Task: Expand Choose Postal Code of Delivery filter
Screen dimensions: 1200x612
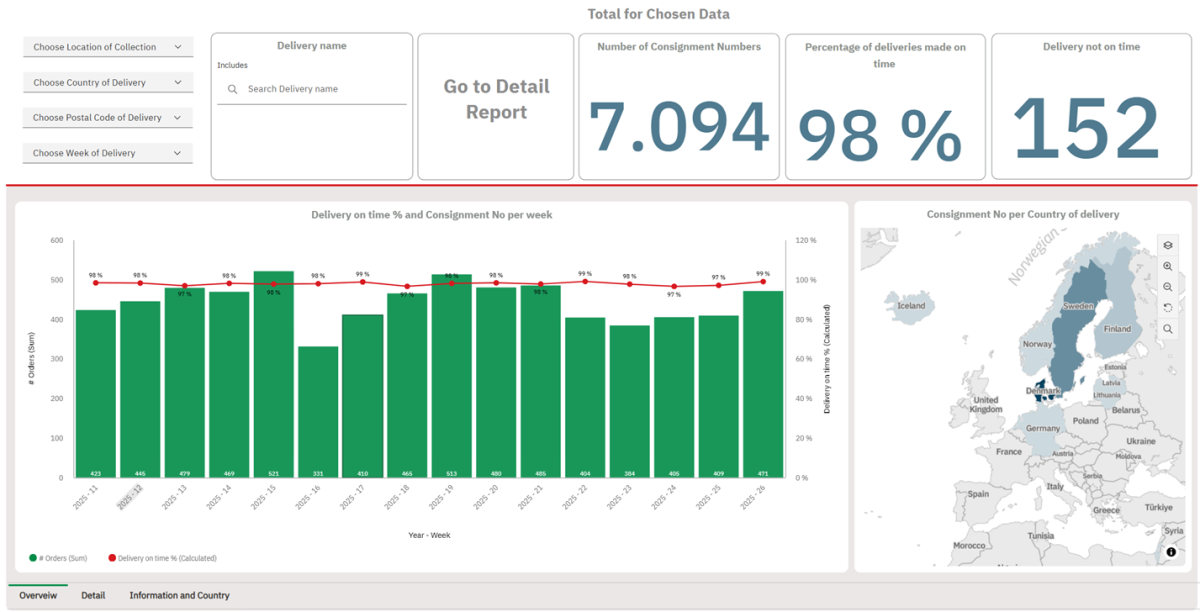Action: pyautogui.click(x=108, y=118)
